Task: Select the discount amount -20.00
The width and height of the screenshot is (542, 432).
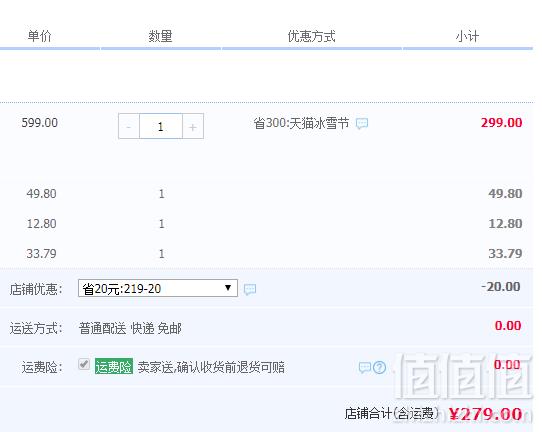Action: 501,287
